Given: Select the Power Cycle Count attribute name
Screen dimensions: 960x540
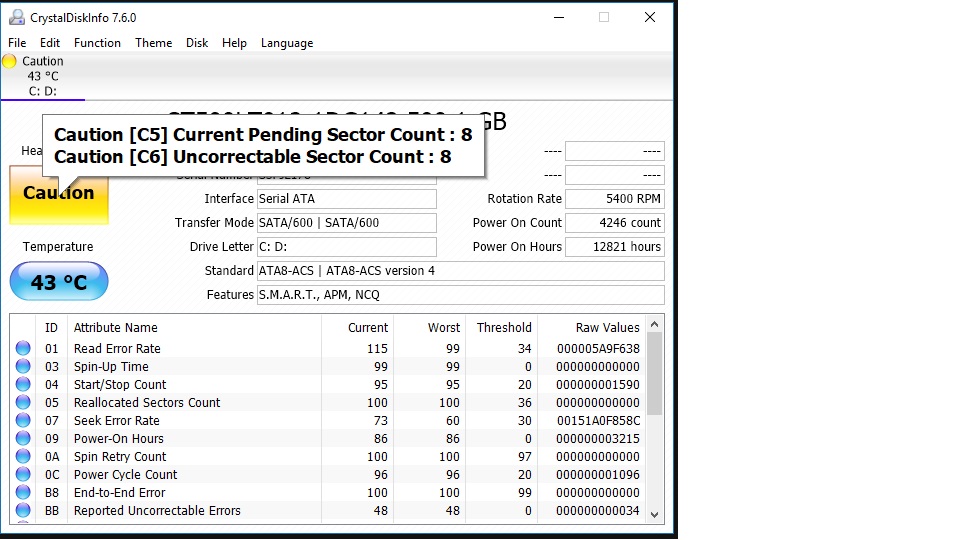Looking at the screenshot, I should tap(126, 474).
